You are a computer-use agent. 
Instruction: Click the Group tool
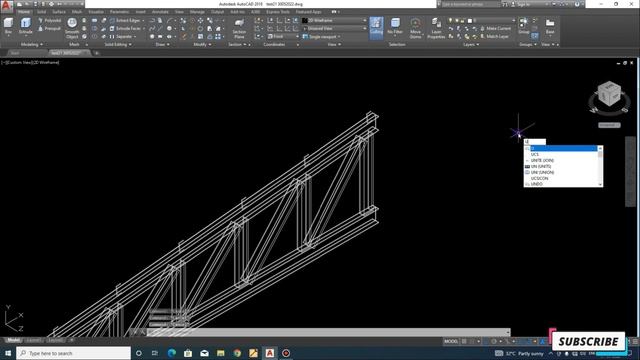click(x=524, y=26)
